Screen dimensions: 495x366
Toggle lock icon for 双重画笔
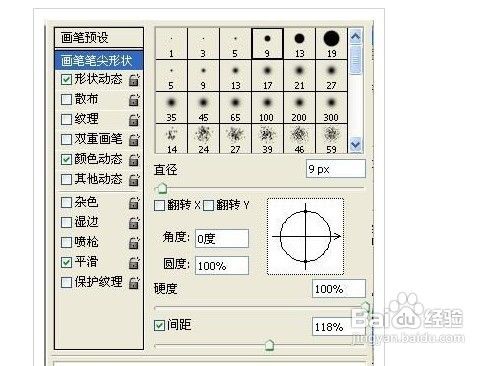[134, 140]
